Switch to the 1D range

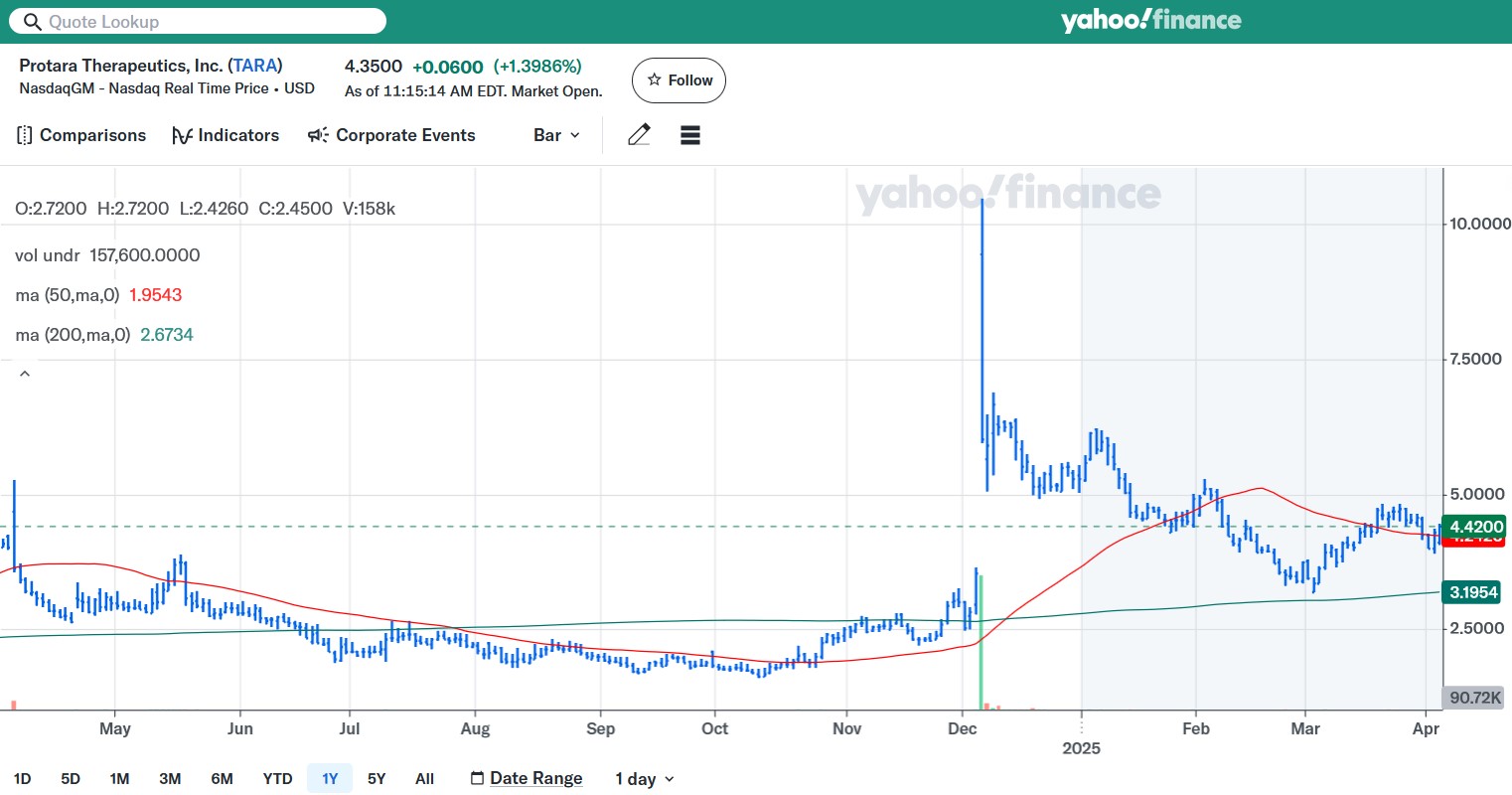tap(22, 778)
